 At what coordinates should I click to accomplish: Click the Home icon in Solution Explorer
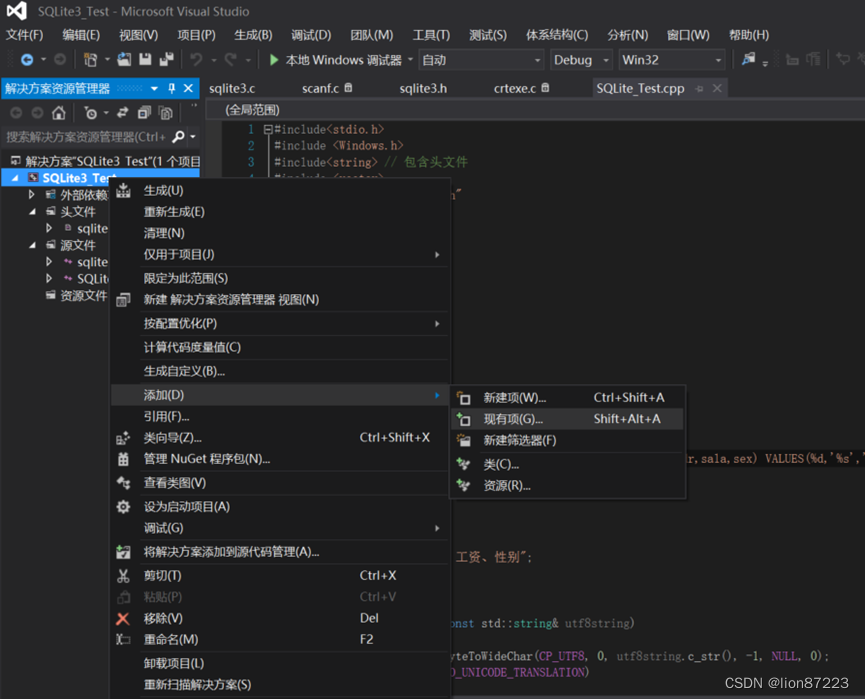57,113
